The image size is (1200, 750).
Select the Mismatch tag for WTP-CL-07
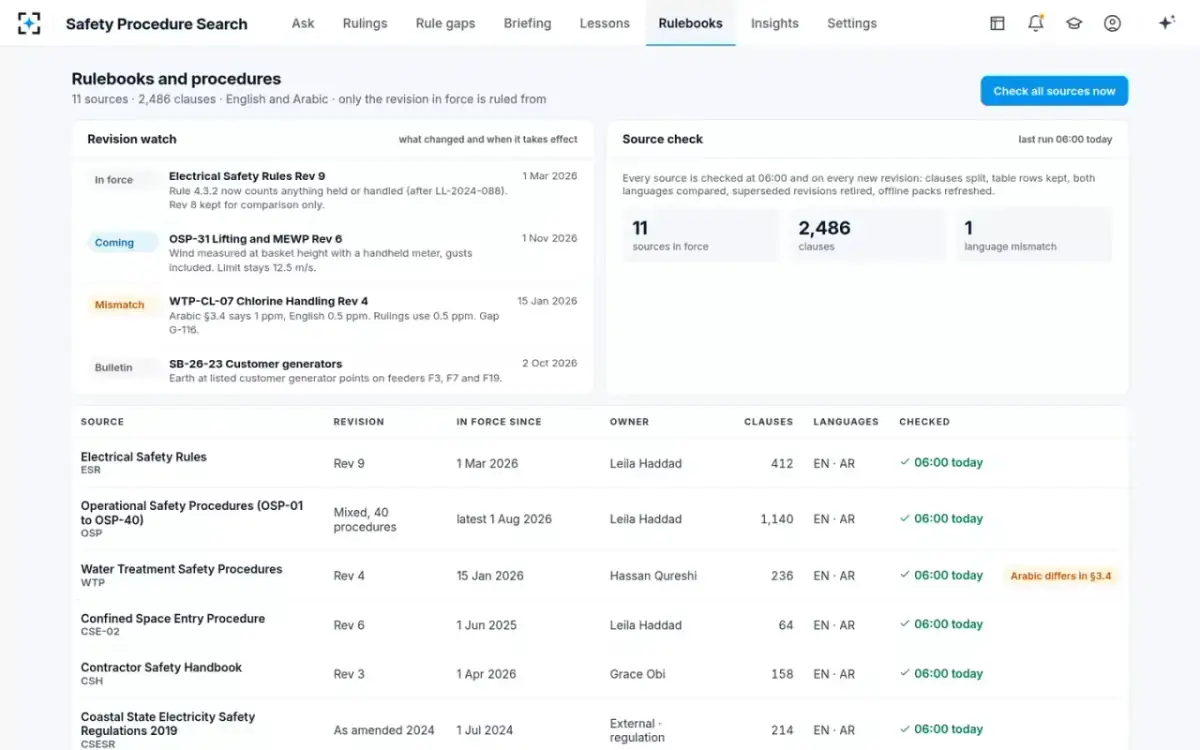click(x=120, y=305)
